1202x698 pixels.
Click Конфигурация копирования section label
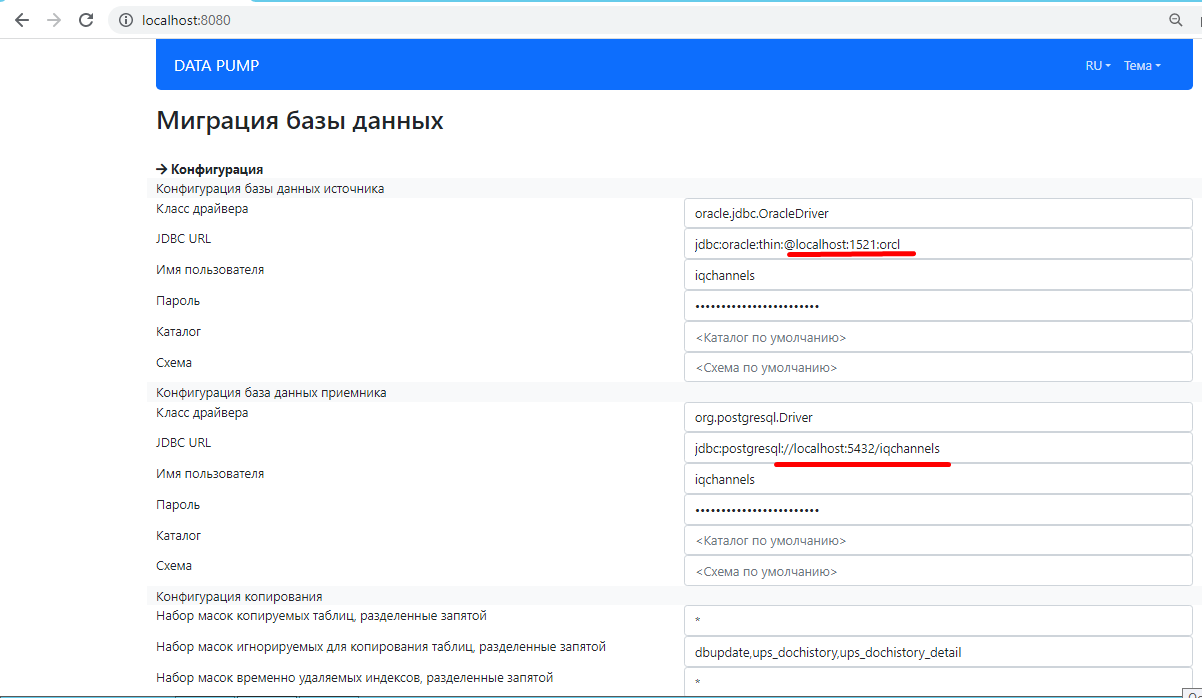pos(239,596)
